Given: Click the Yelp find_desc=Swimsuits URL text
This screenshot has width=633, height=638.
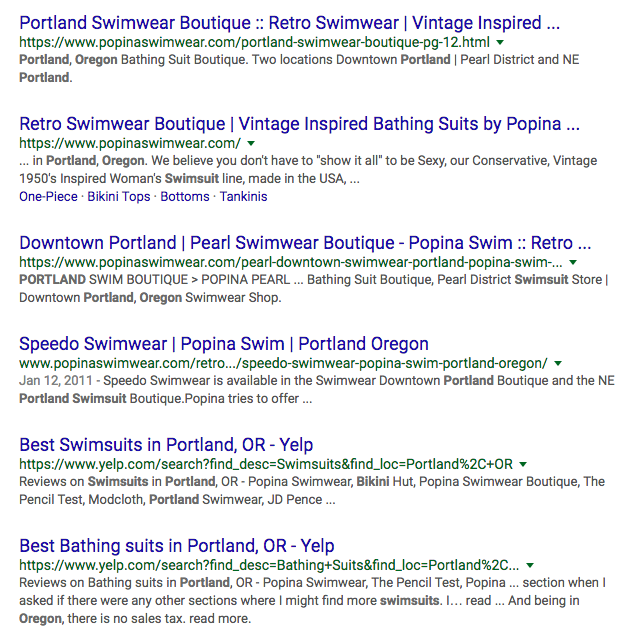Looking at the screenshot, I should 266,464.
